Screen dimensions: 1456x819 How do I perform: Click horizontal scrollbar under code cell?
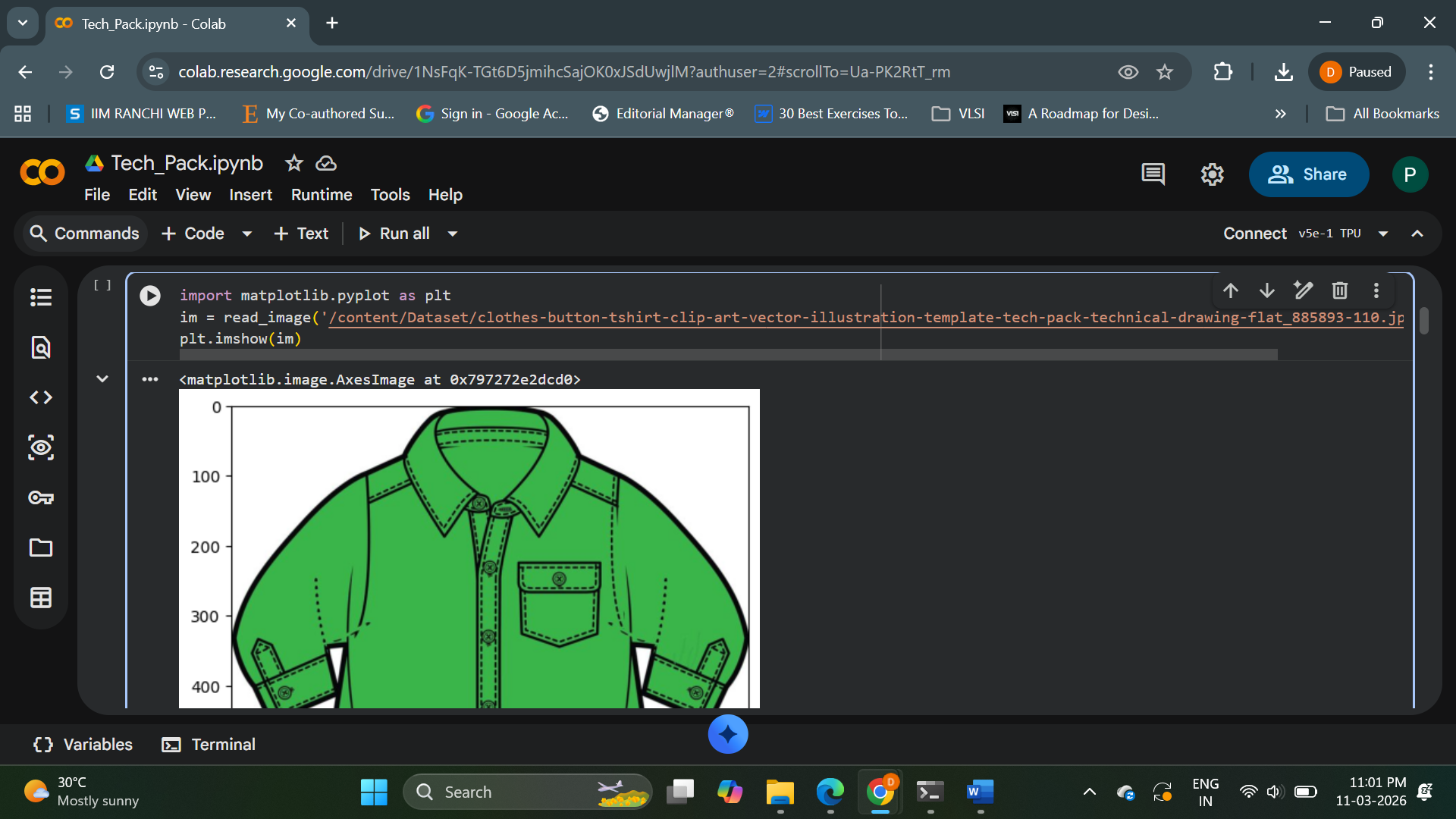click(x=728, y=355)
